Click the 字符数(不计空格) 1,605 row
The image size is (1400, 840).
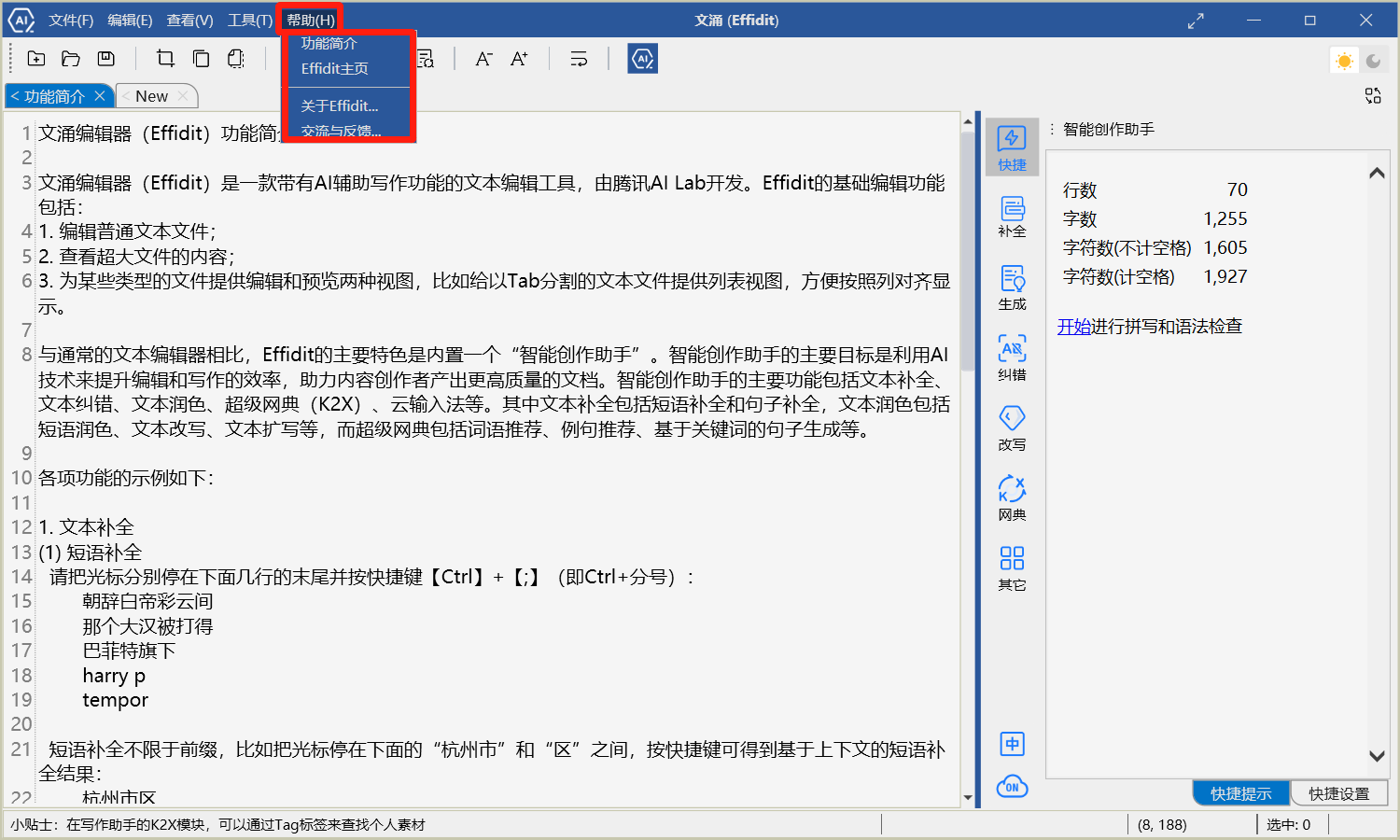pyautogui.click(x=1155, y=247)
